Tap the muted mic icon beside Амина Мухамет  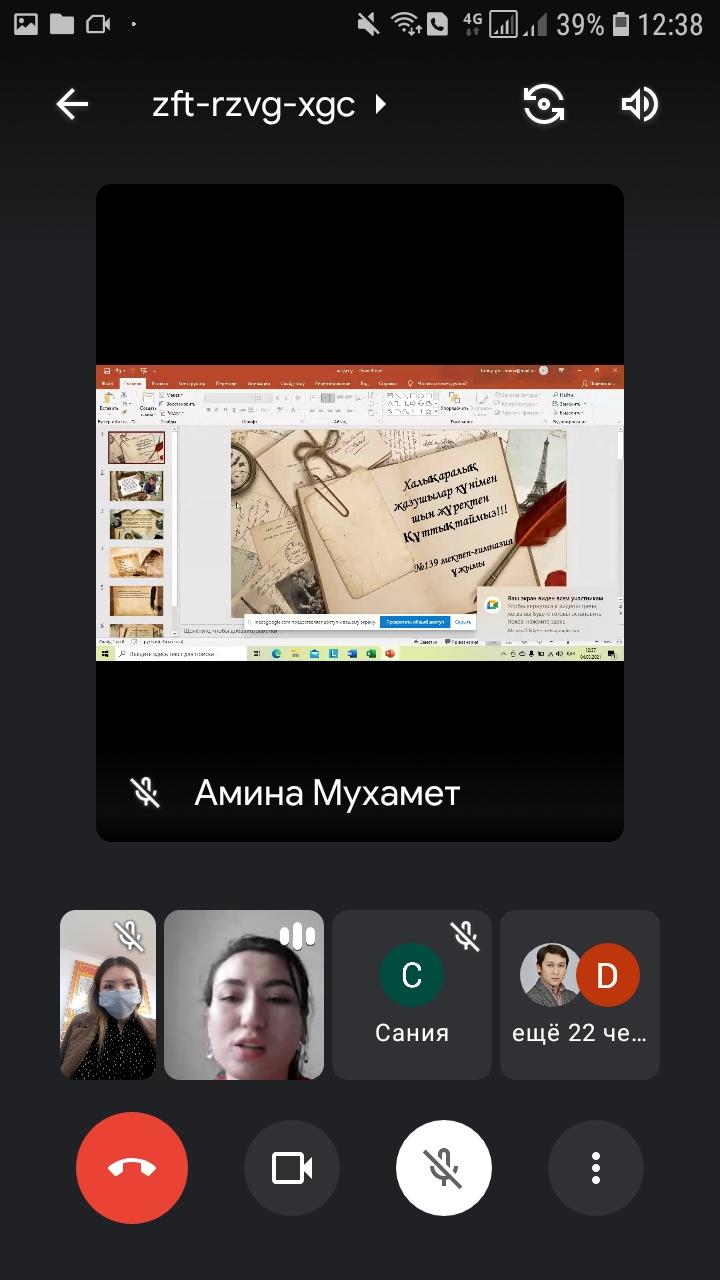(x=146, y=793)
